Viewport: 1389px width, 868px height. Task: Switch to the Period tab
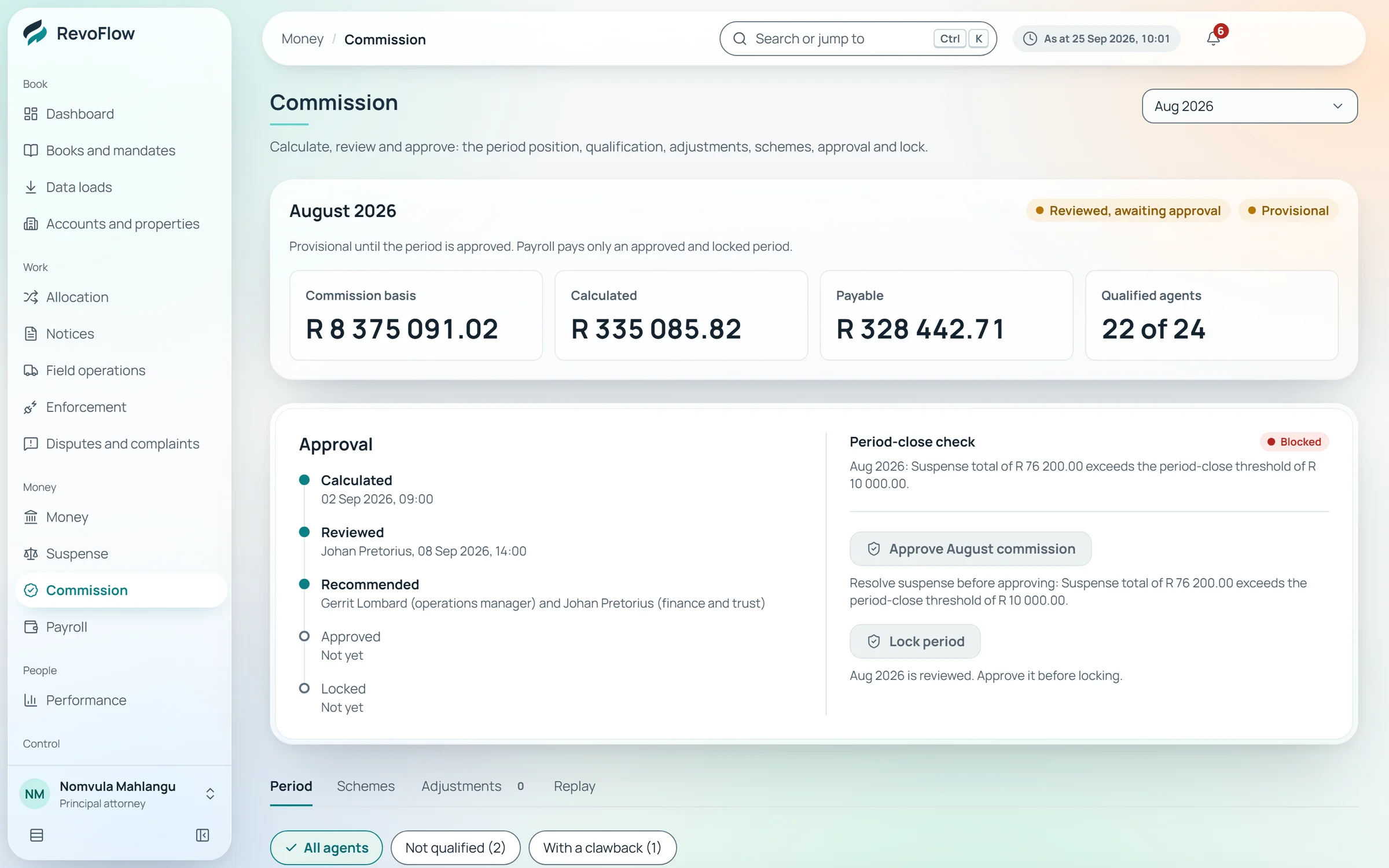[x=291, y=786]
